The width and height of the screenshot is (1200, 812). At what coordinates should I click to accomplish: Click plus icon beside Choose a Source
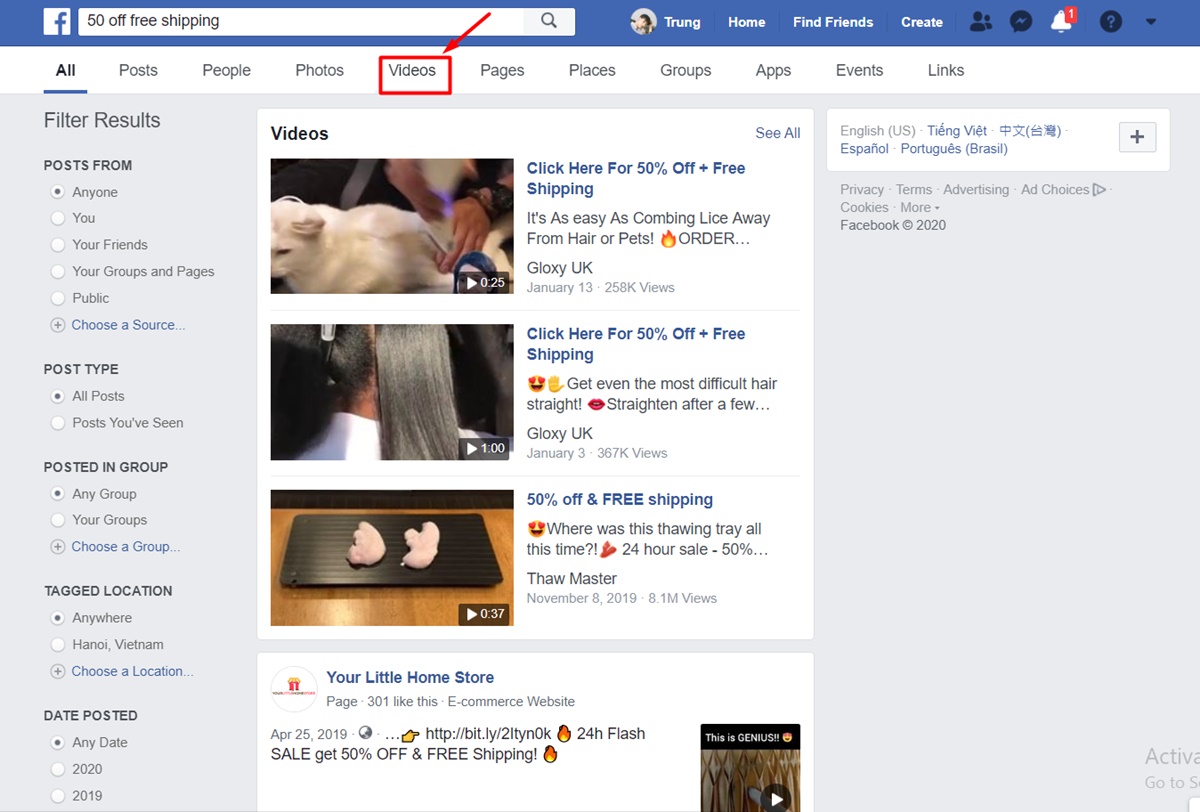(x=58, y=325)
